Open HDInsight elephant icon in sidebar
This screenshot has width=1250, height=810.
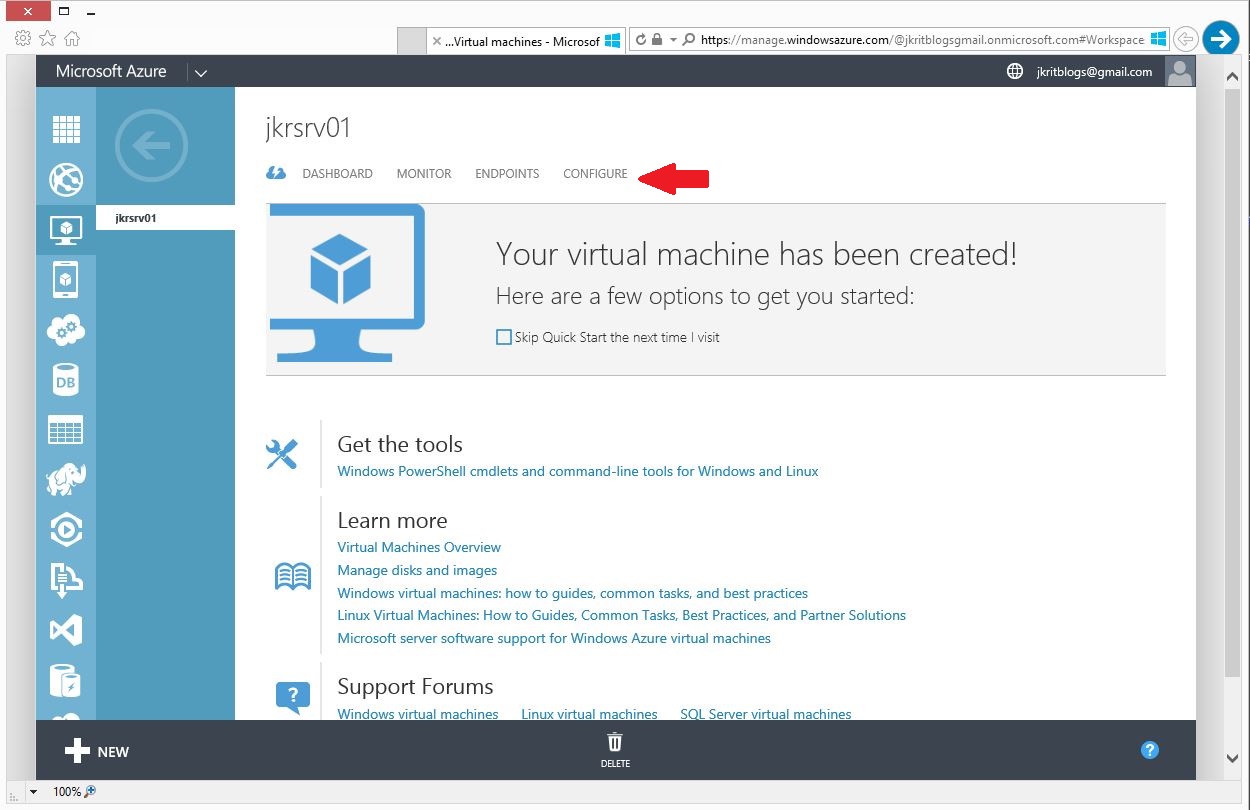coord(66,480)
